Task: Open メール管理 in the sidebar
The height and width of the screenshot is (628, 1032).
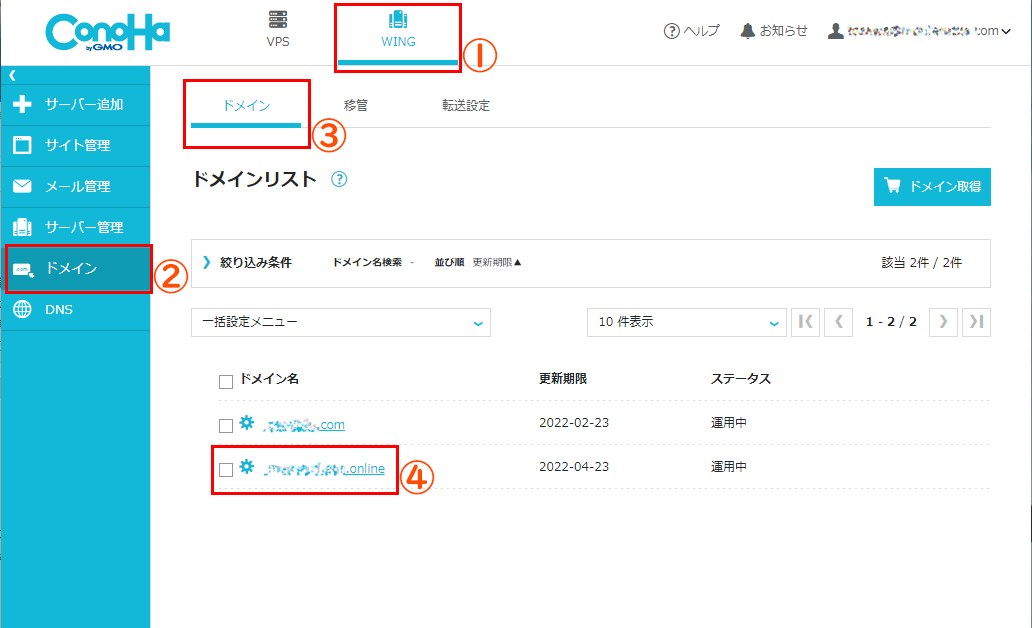Action: pos(76,186)
